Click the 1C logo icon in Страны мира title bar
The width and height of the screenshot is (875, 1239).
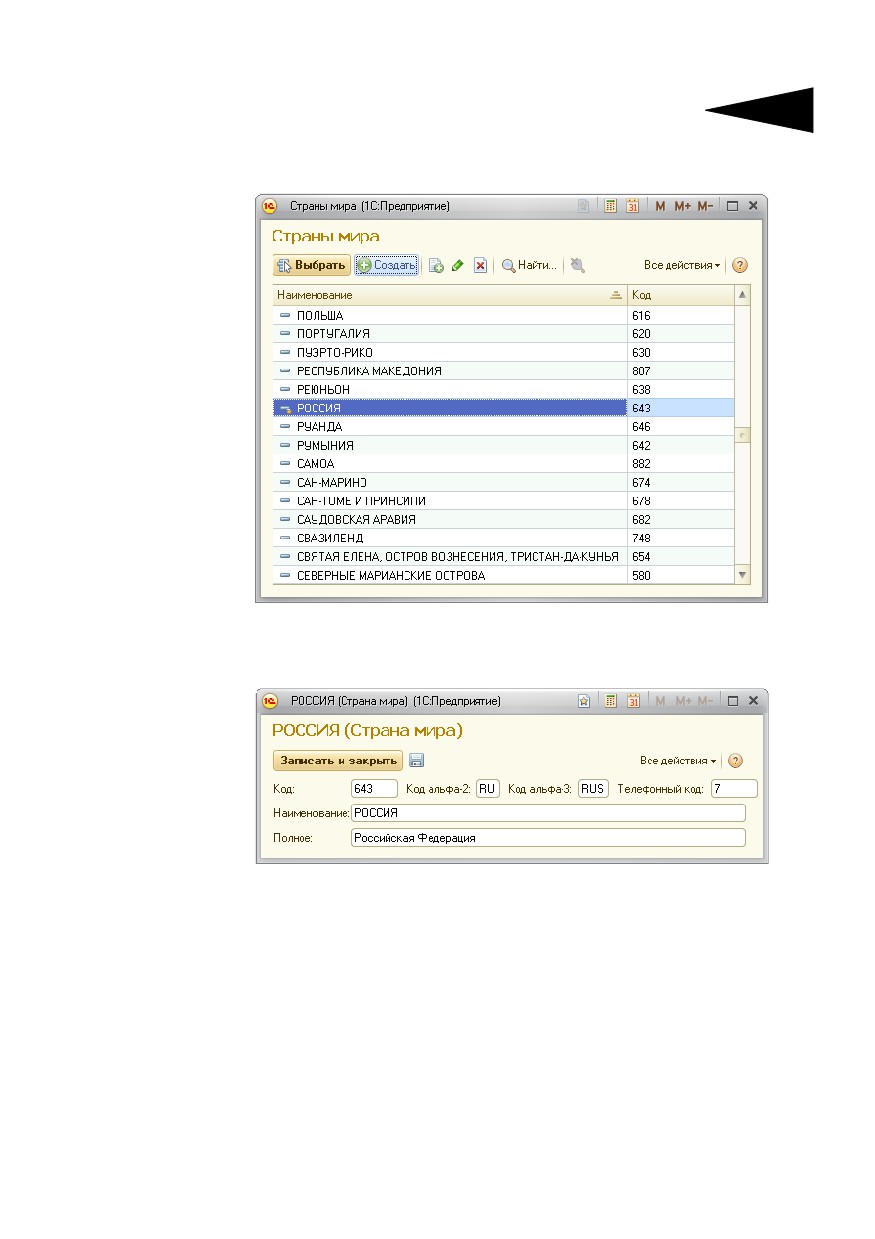[x=269, y=206]
